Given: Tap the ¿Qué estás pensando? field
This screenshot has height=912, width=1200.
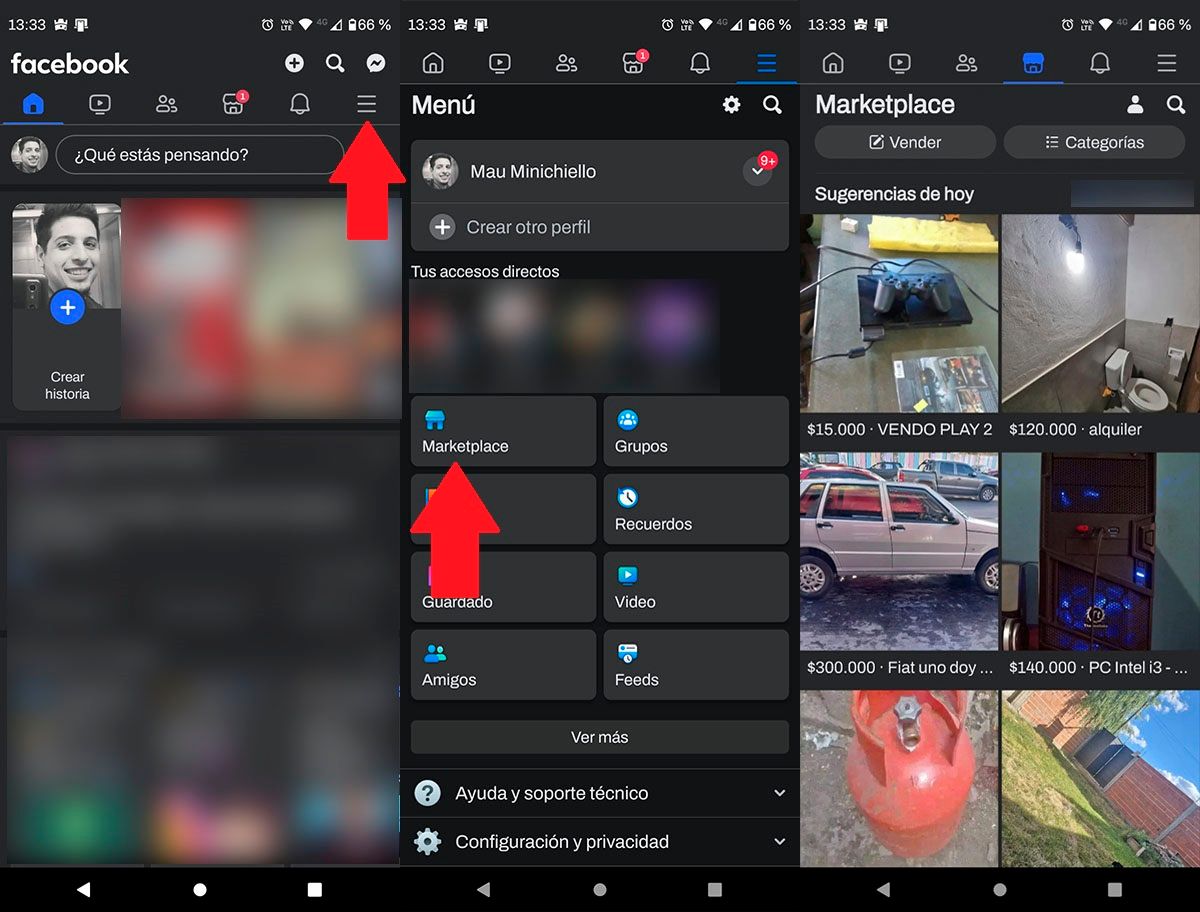Looking at the screenshot, I should (x=200, y=155).
